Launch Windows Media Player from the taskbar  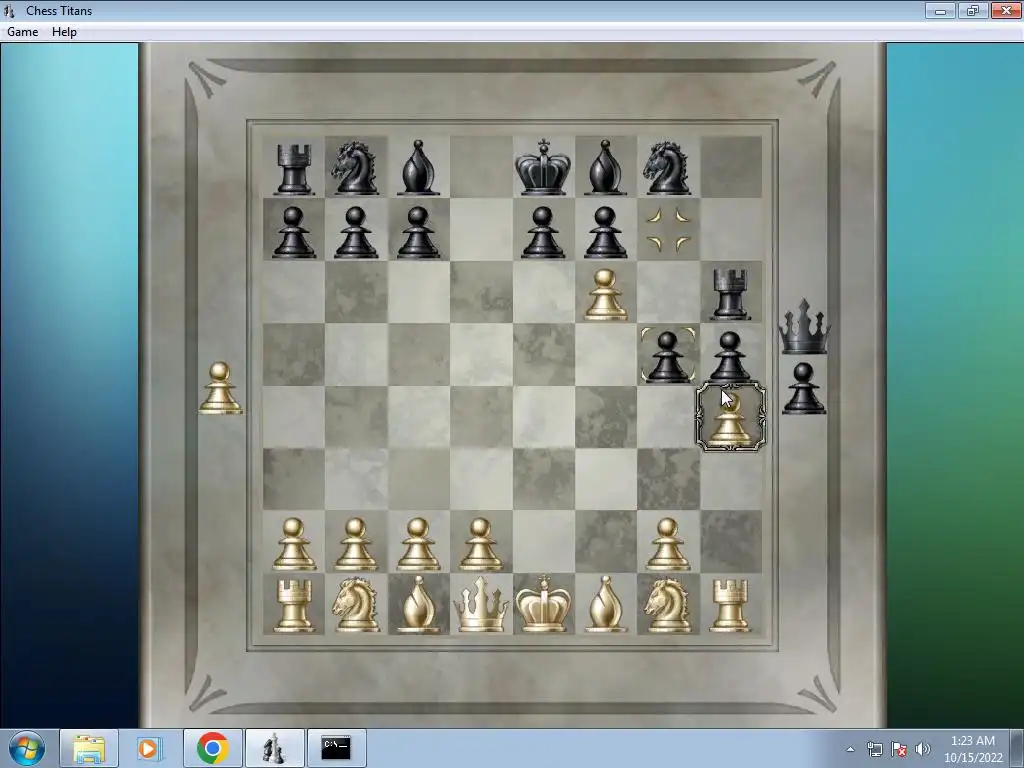coord(150,748)
